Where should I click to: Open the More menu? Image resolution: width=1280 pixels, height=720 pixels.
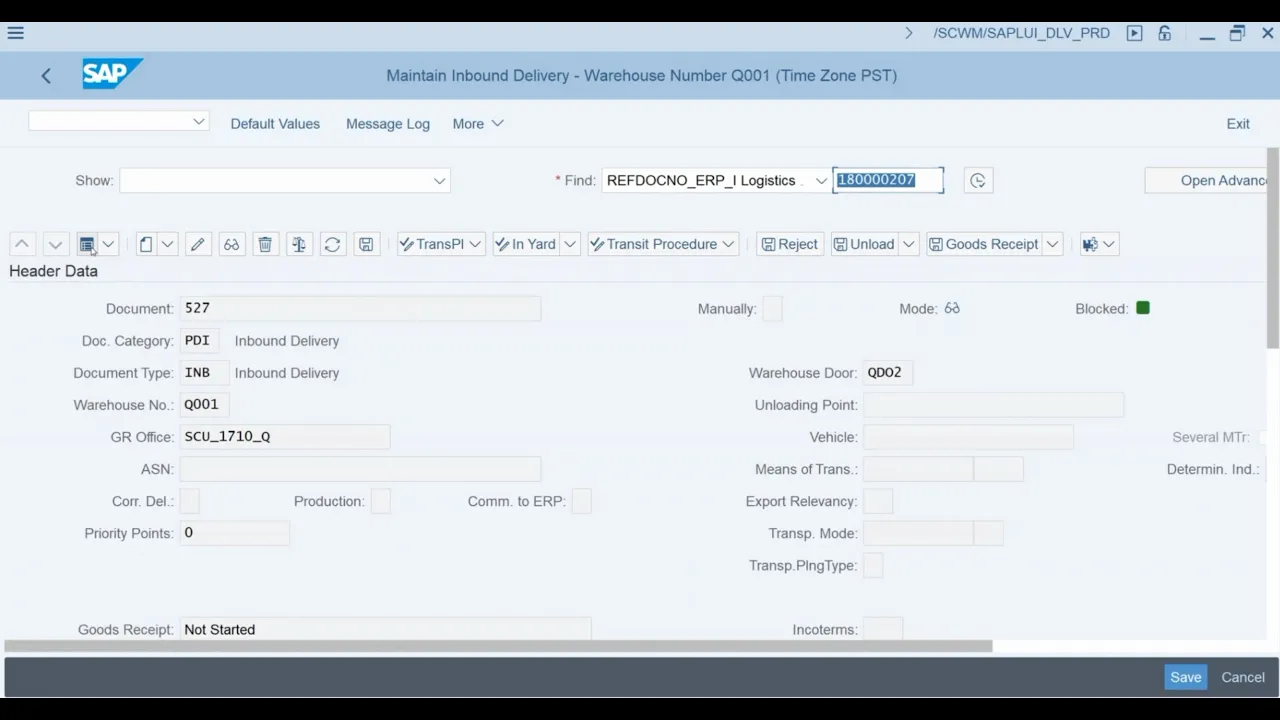pyautogui.click(x=478, y=124)
